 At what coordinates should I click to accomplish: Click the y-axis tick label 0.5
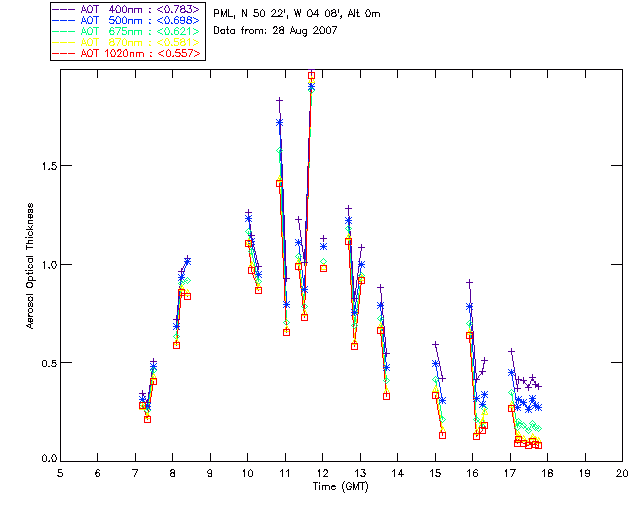(46, 362)
